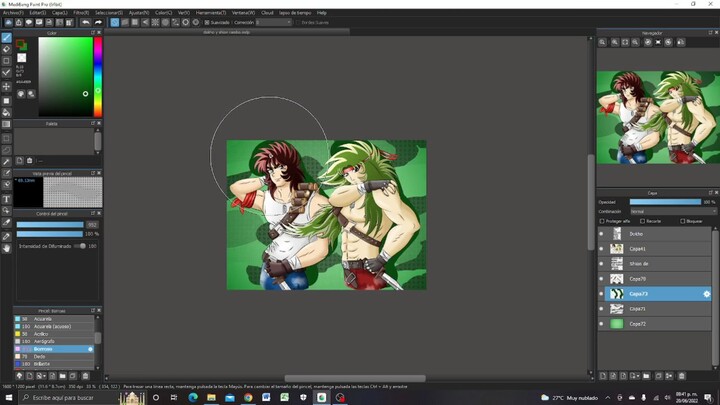The image size is (720, 405).
Task: Open the Seleccionar menu
Action: (x=109, y=13)
